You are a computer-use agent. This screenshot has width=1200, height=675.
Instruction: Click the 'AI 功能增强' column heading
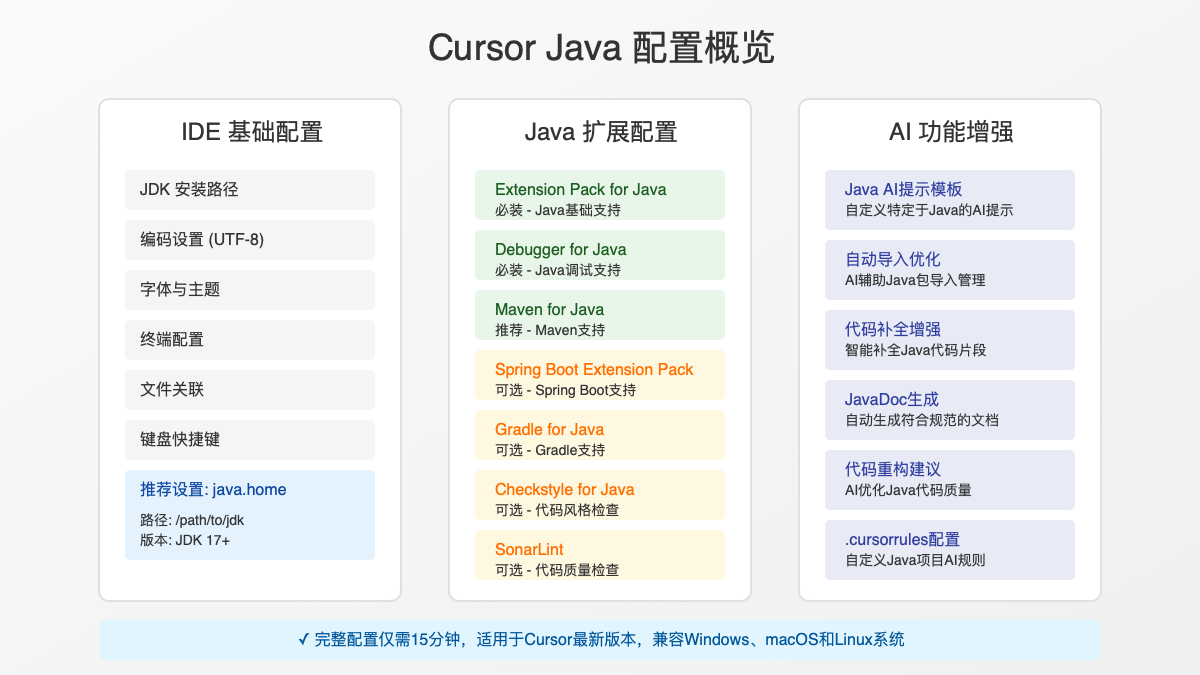coord(950,131)
